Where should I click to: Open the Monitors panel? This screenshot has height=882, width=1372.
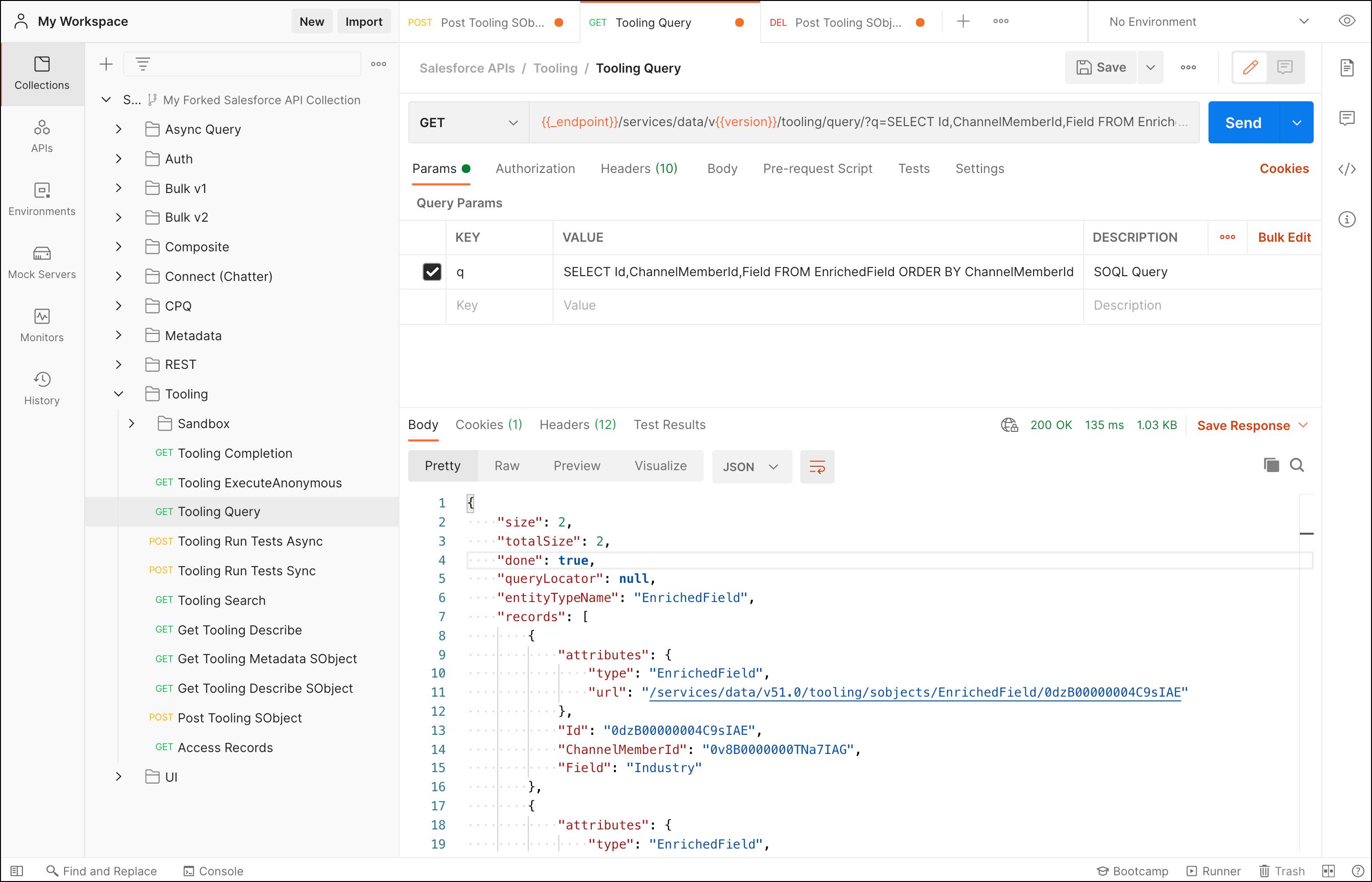(41, 325)
